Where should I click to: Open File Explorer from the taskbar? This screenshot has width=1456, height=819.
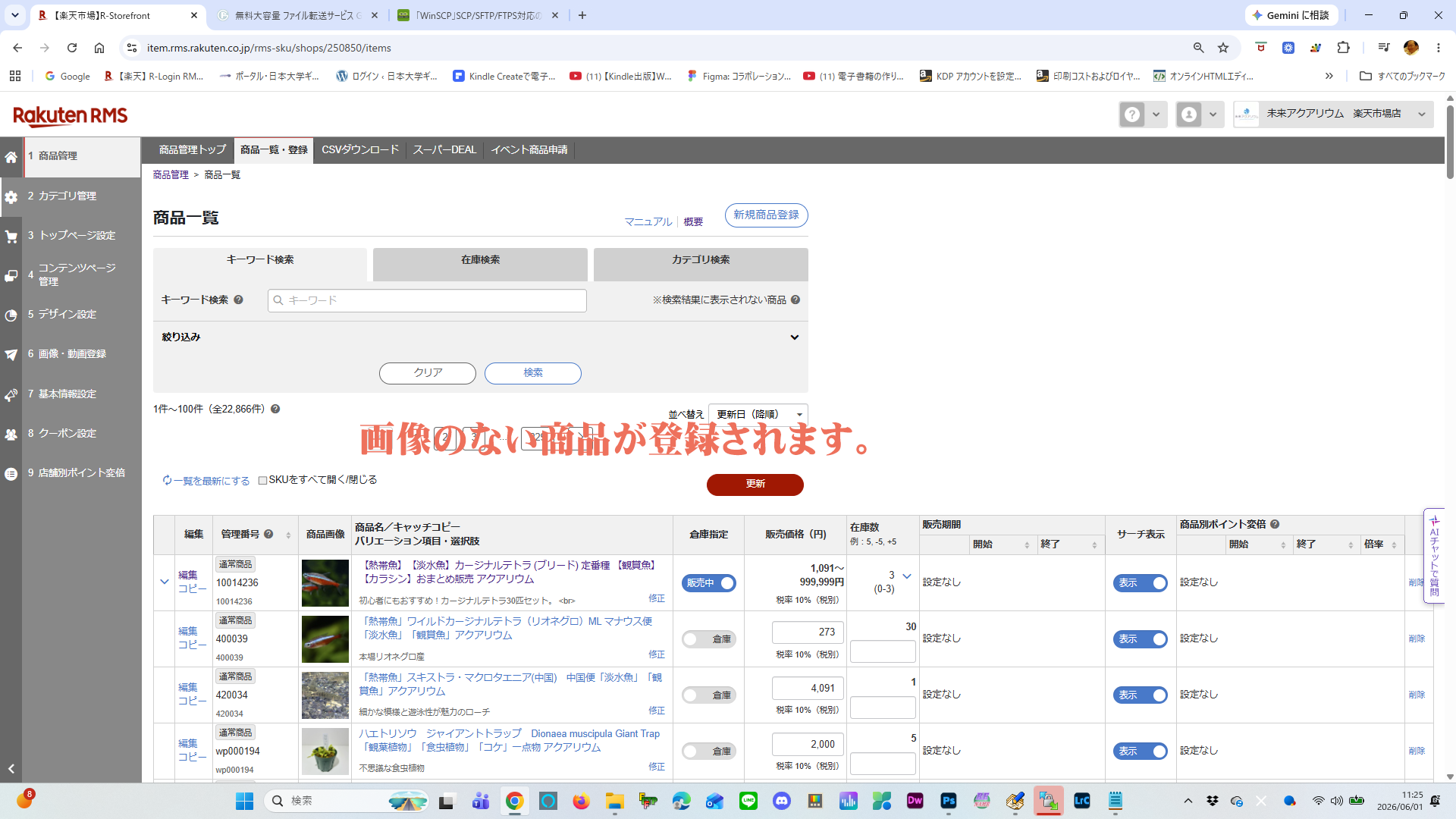615,801
